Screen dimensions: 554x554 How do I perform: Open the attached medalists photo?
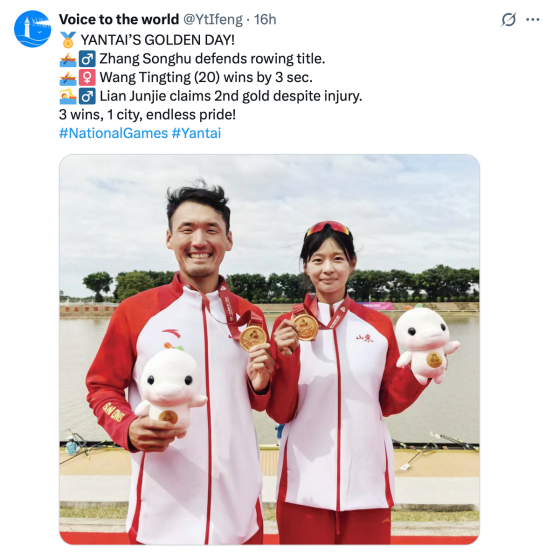(x=270, y=349)
